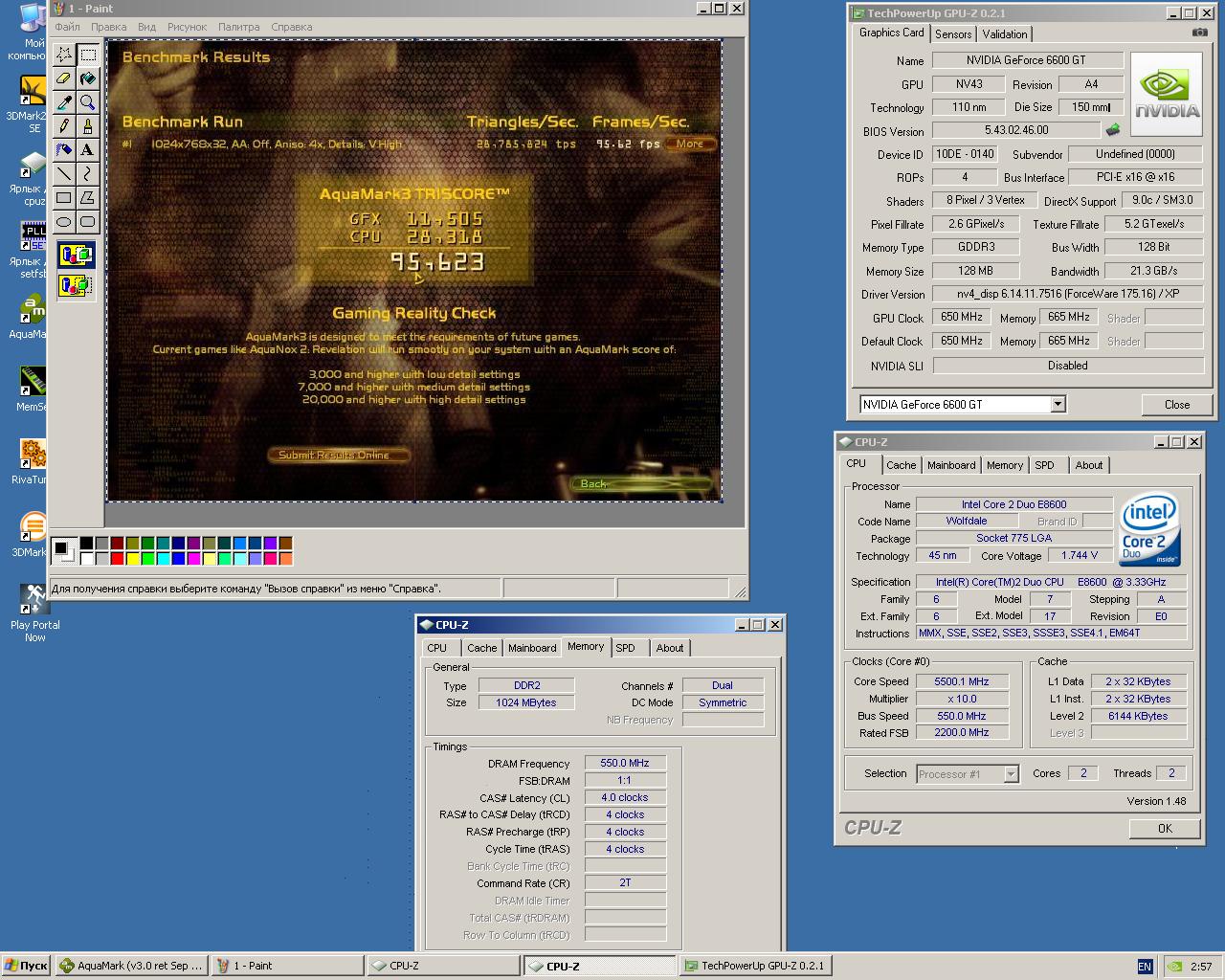Image resolution: width=1225 pixels, height=980 pixels.
Task: Choose the transparent selection option in Paint
Action: click(76, 285)
